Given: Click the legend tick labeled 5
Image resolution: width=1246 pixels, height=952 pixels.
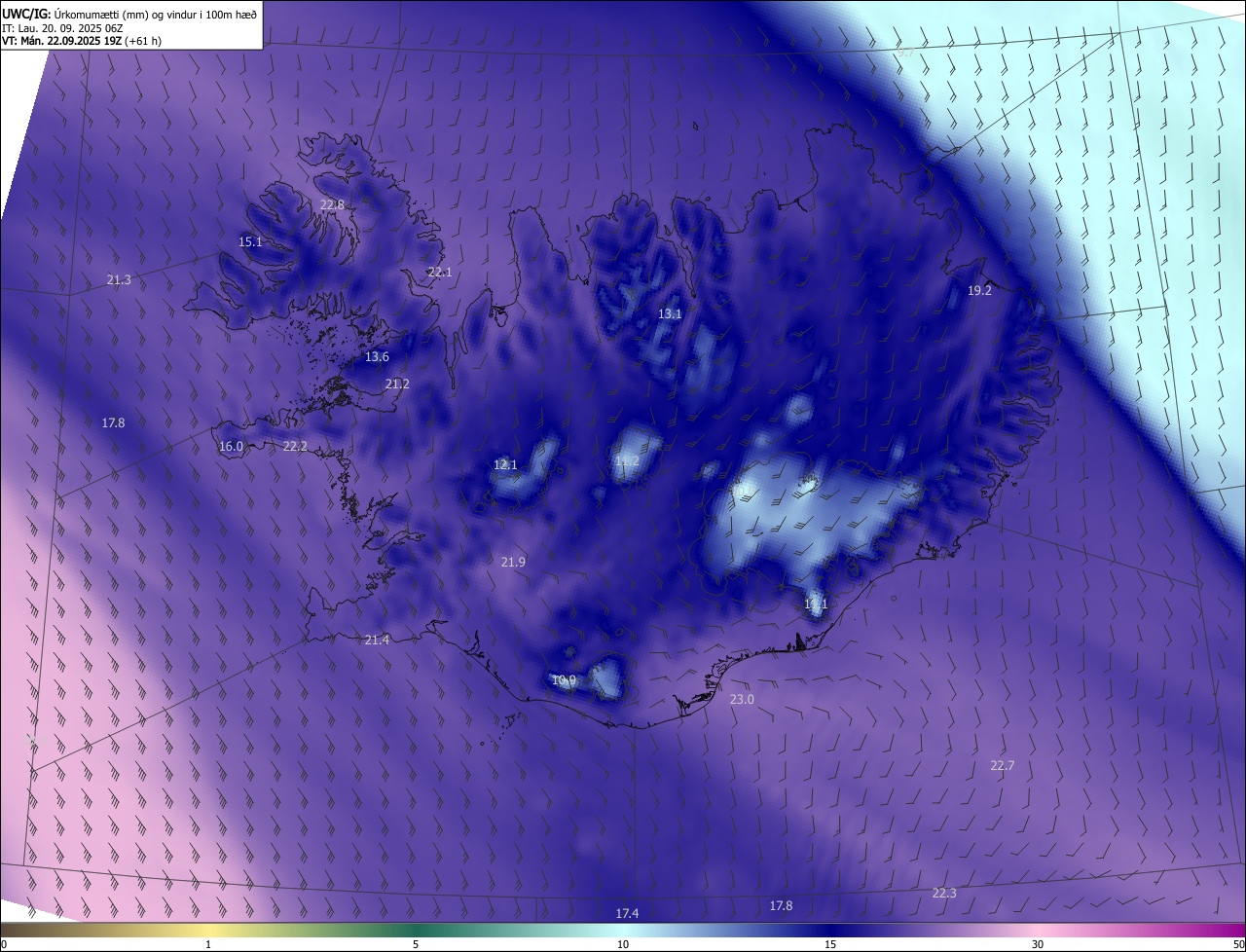Looking at the screenshot, I should 416,944.
